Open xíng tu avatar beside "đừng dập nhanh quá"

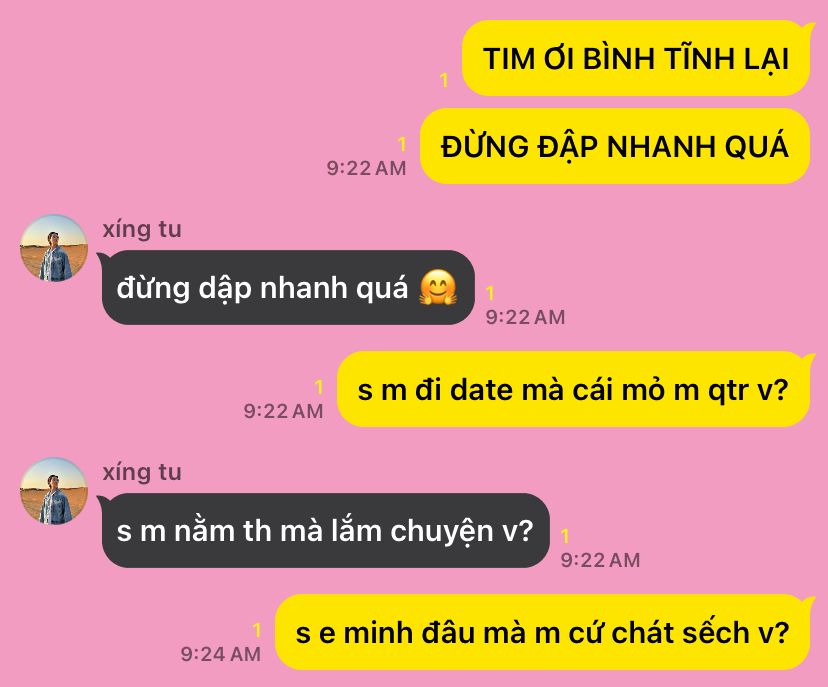[54, 248]
